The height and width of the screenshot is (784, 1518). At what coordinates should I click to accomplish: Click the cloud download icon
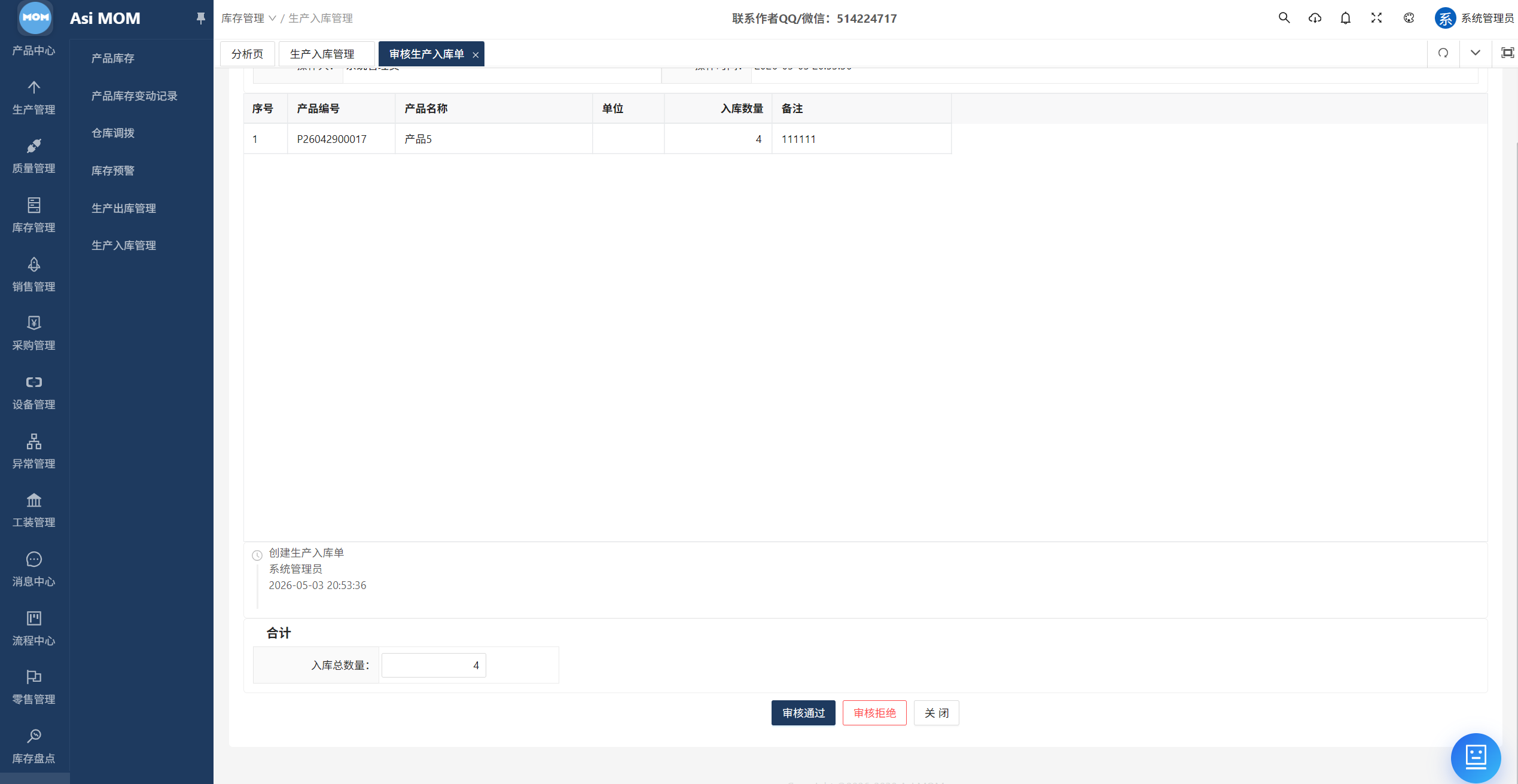pyautogui.click(x=1315, y=18)
